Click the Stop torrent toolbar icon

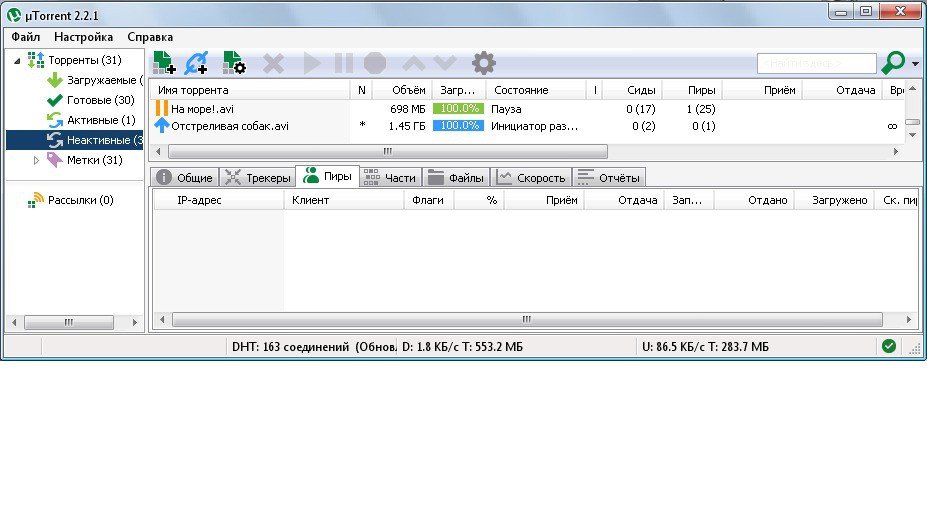[x=375, y=63]
